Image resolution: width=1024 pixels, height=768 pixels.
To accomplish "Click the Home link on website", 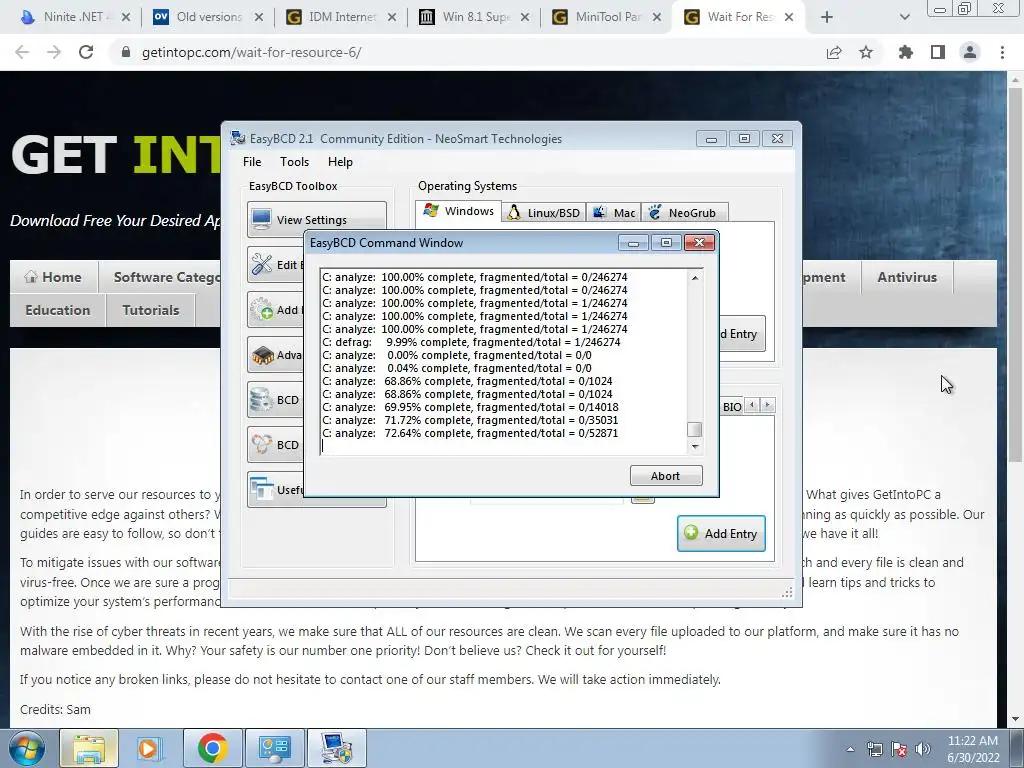I will click(54, 277).
